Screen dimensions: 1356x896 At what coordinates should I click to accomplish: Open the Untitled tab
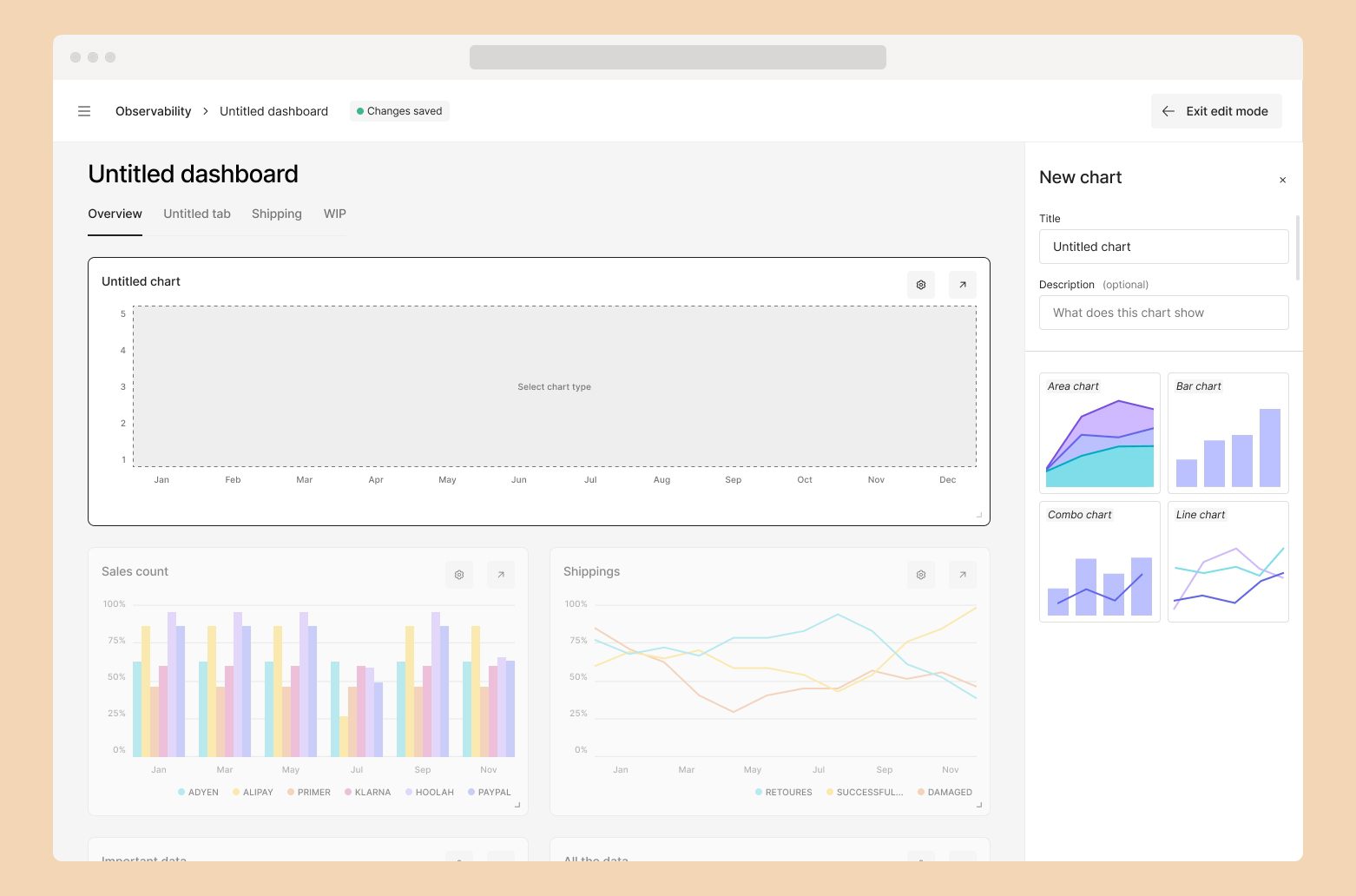pos(197,214)
